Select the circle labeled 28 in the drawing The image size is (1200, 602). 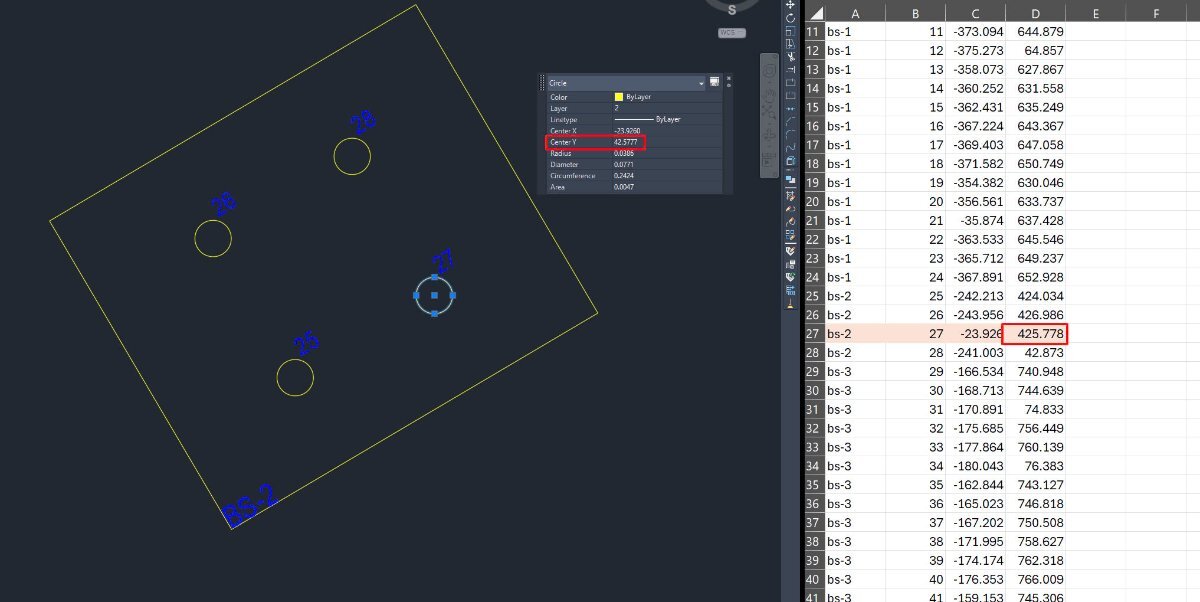click(352, 157)
